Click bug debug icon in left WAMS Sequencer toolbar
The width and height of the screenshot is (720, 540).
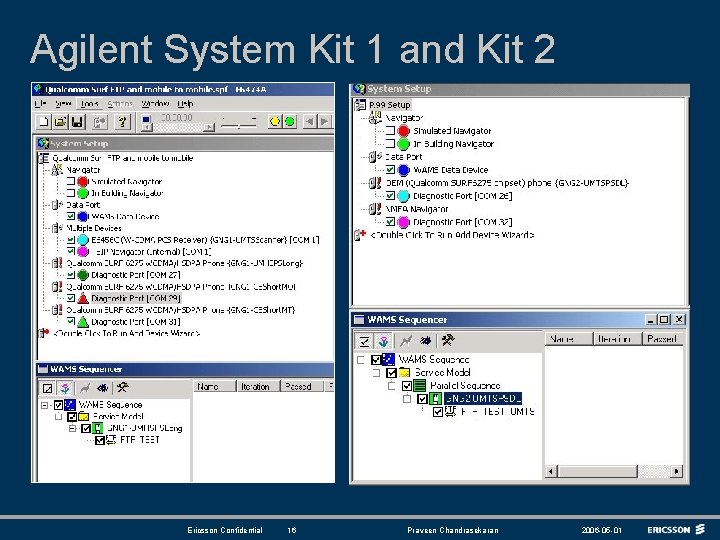coord(102,388)
